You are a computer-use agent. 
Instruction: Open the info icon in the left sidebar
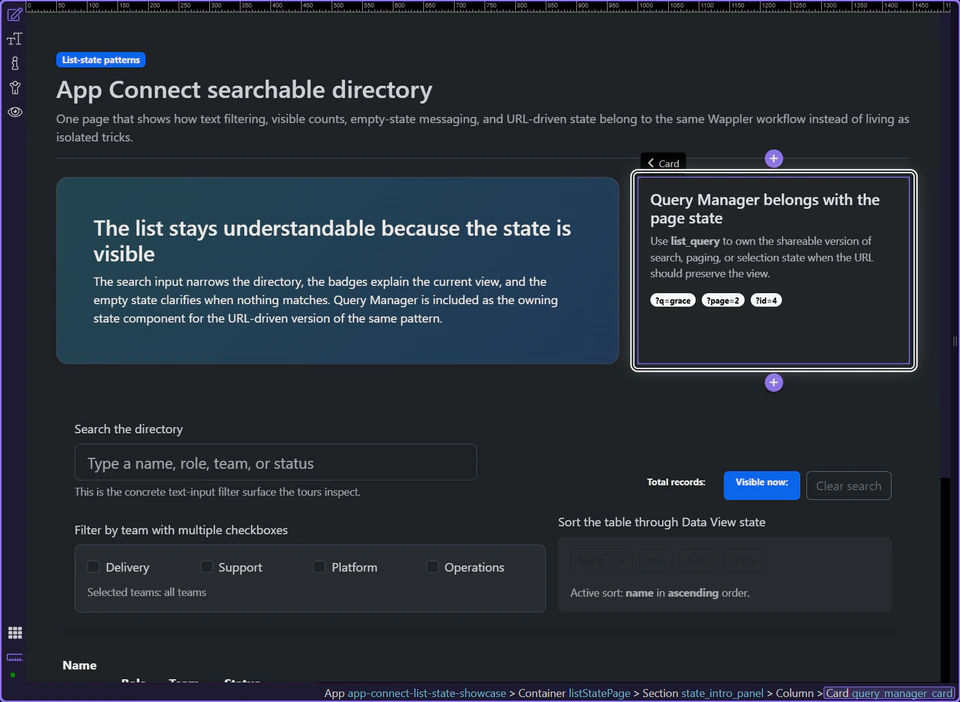pos(15,63)
